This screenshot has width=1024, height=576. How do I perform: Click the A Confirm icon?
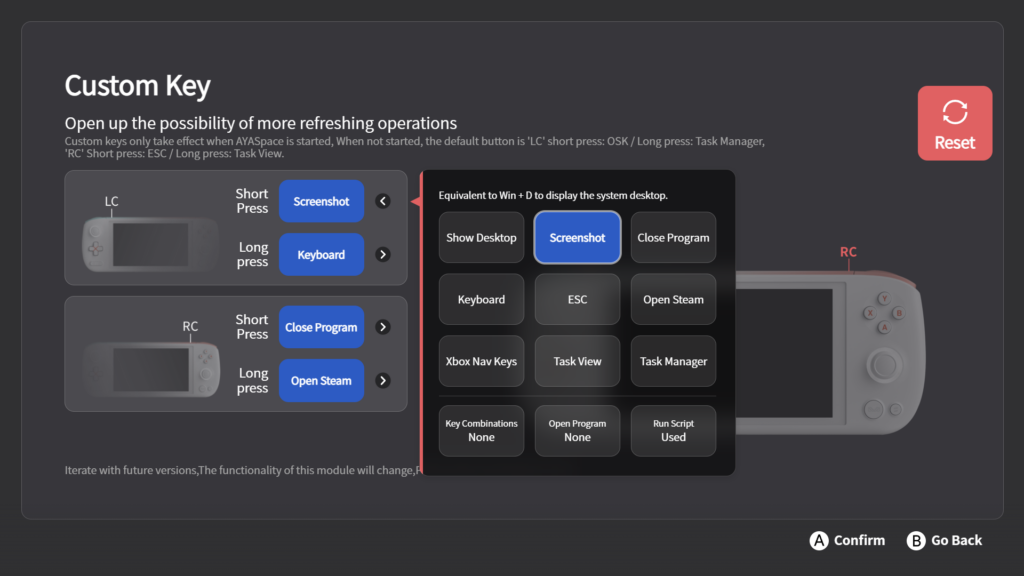pyautogui.click(x=819, y=541)
